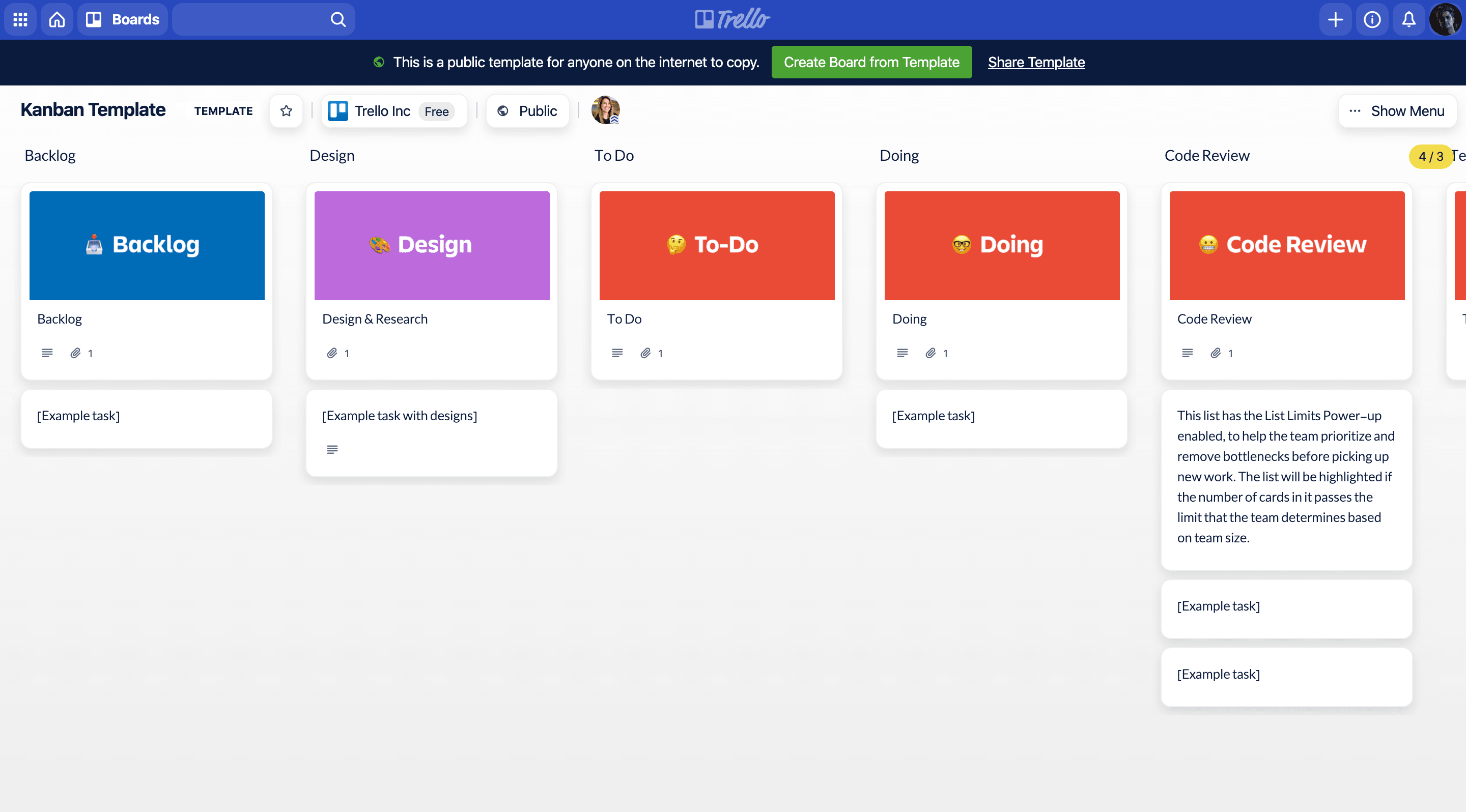The height and width of the screenshot is (812, 1466).
Task: Open the create plus icon
Action: tap(1335, 19)
